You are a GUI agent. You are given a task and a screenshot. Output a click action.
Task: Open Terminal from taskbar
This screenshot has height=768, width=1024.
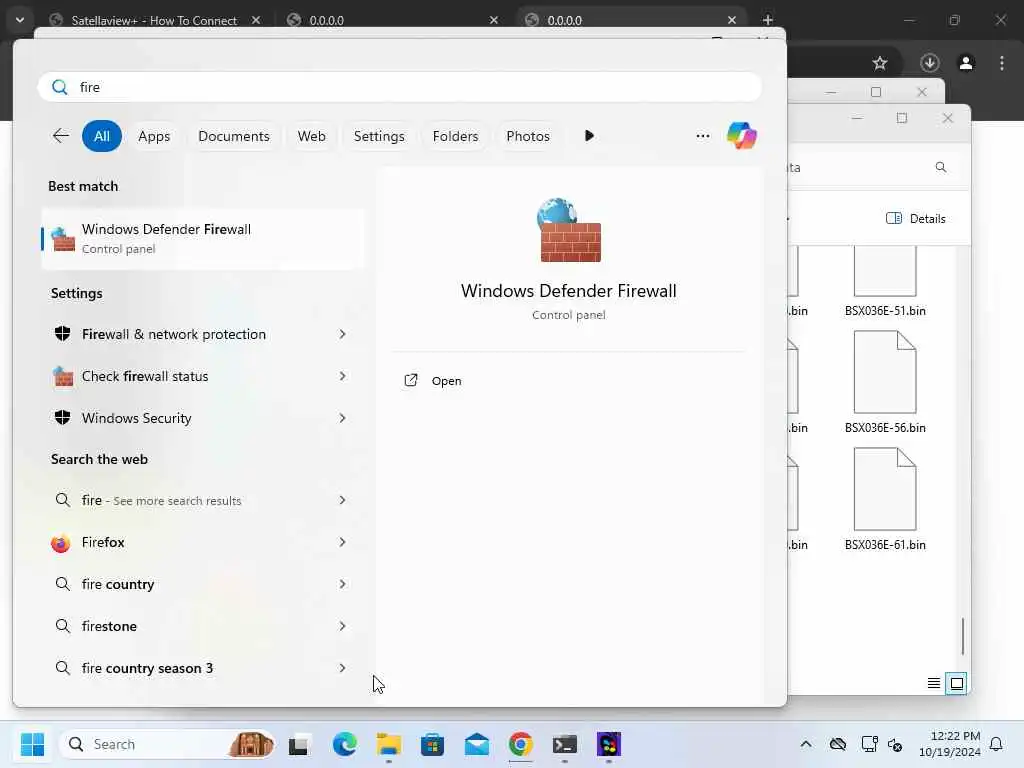pos(564,744)
